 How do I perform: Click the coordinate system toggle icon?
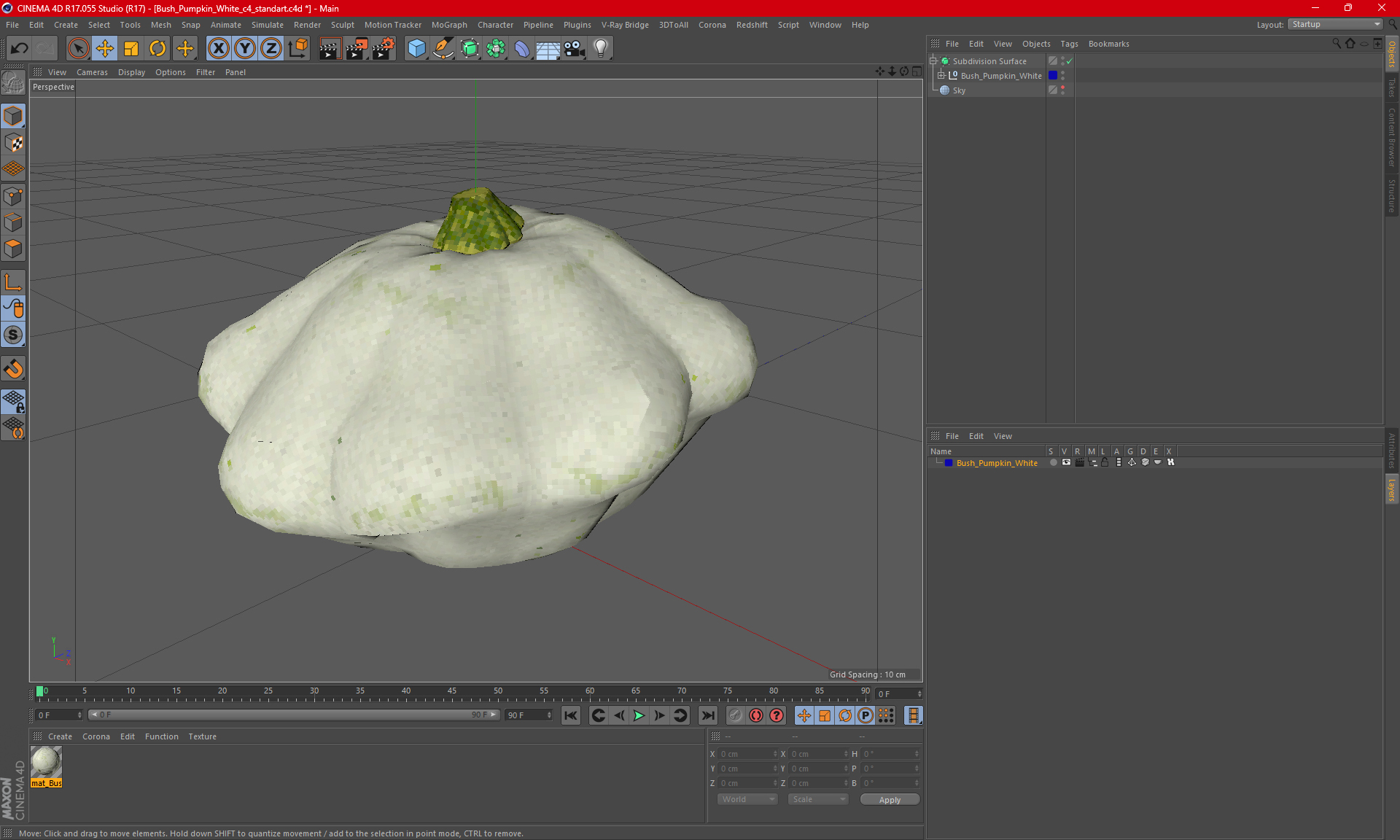297,49
